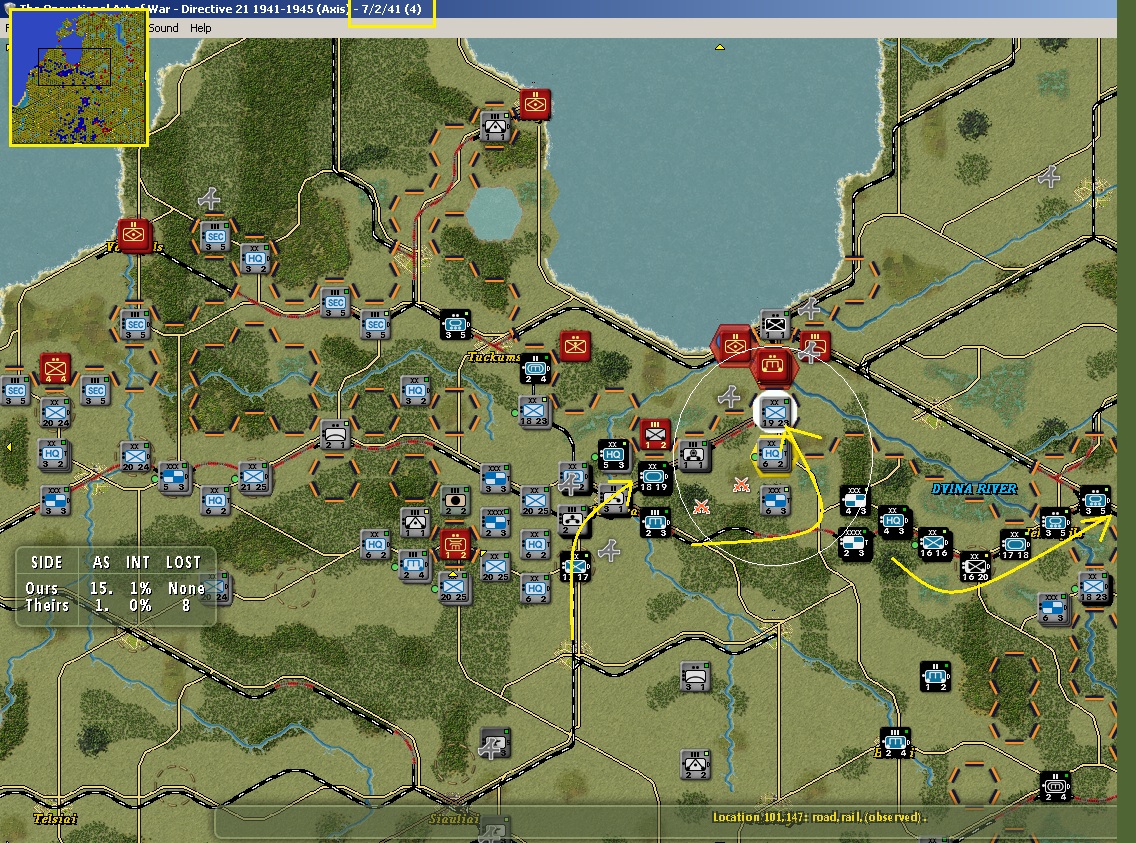Select the red Soviet infantry unit 4 4
The width and height of the screenshot is (1136, 843).
click(55, 369)
